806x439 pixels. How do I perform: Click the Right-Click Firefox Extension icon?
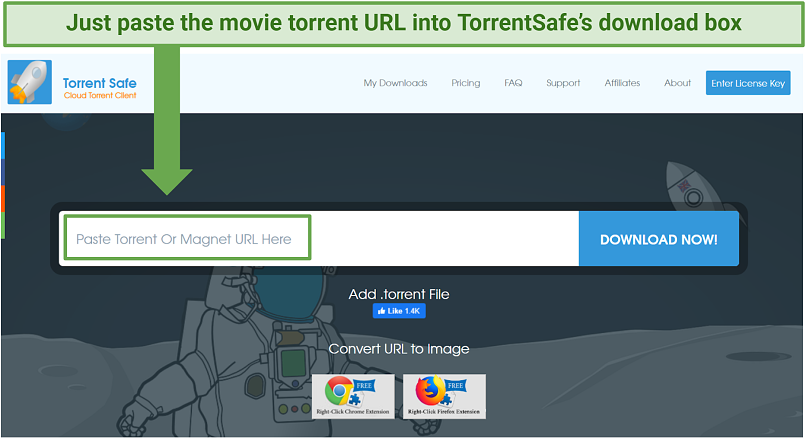[444, 396]
